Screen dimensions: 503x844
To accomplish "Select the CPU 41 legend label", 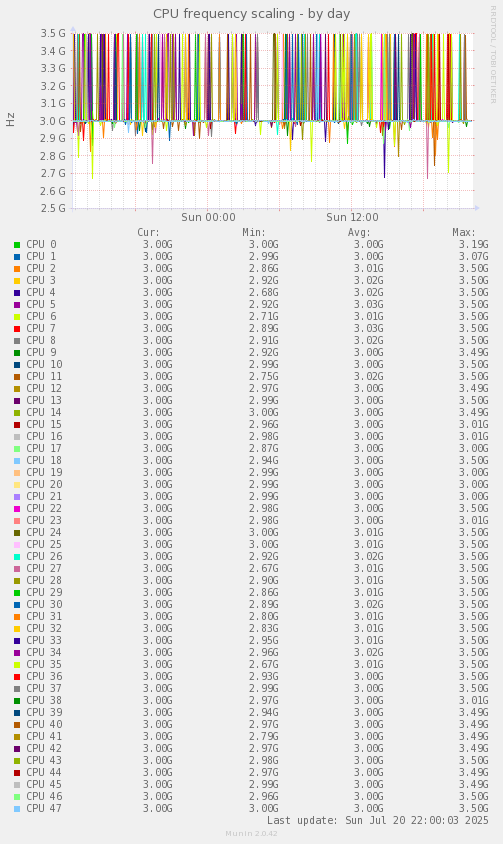I will 44,736.
